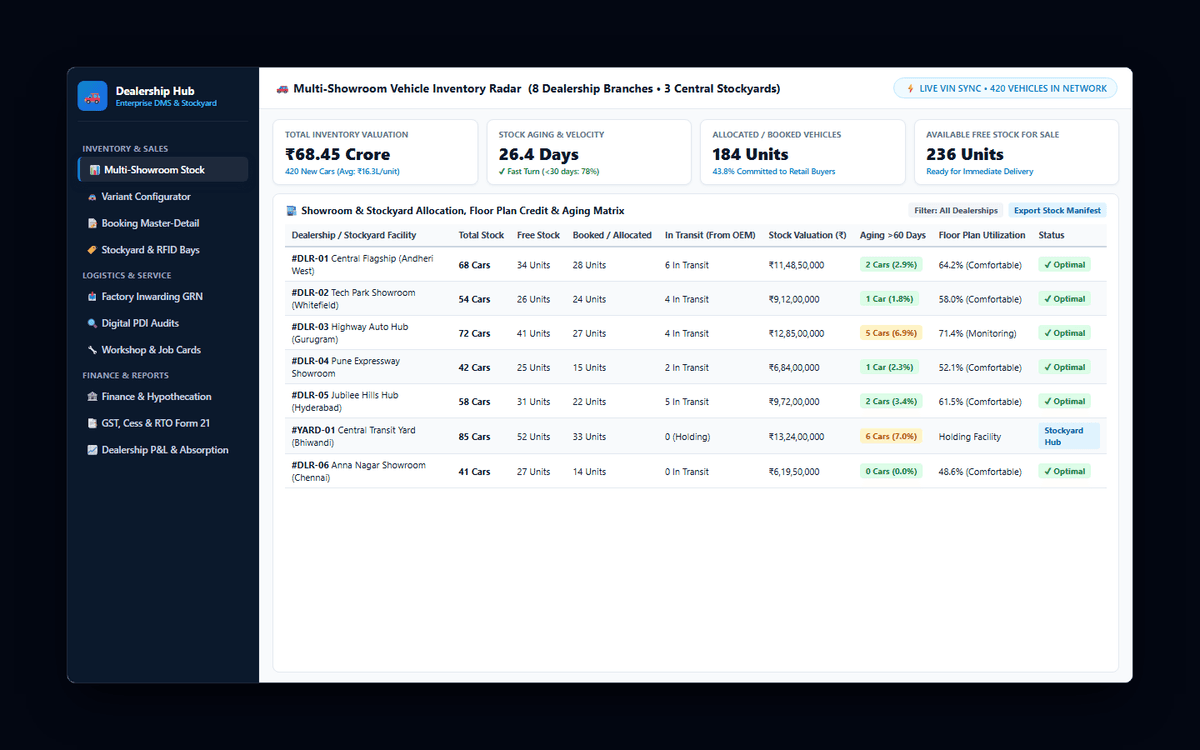Click the icon beside Showroom & Stockyard Allocation heading
1200x750 pixels.
click(x=291, y=211)
